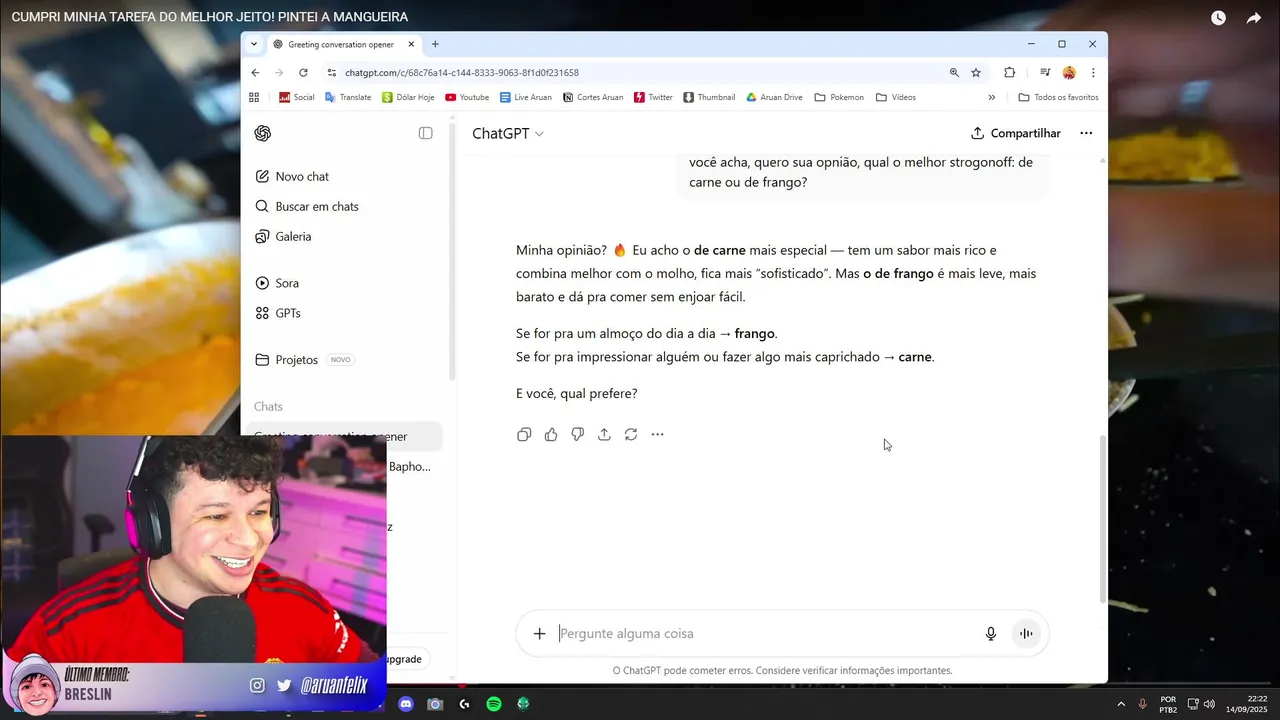
Task: Open the Dólar Hoje bookmark
Action: (x=408, y=97)
